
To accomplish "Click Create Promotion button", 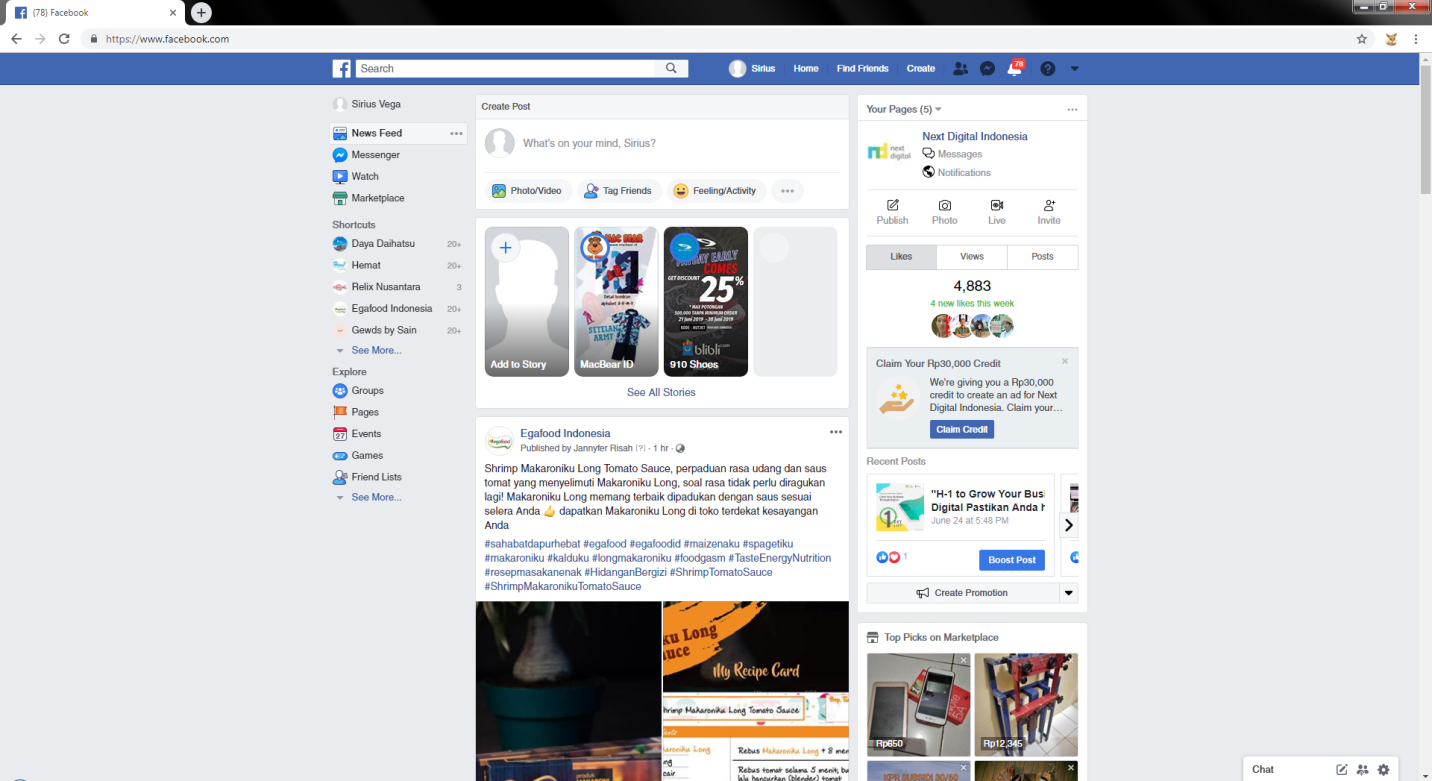I will pyautogui.click(x=962, y=593).
